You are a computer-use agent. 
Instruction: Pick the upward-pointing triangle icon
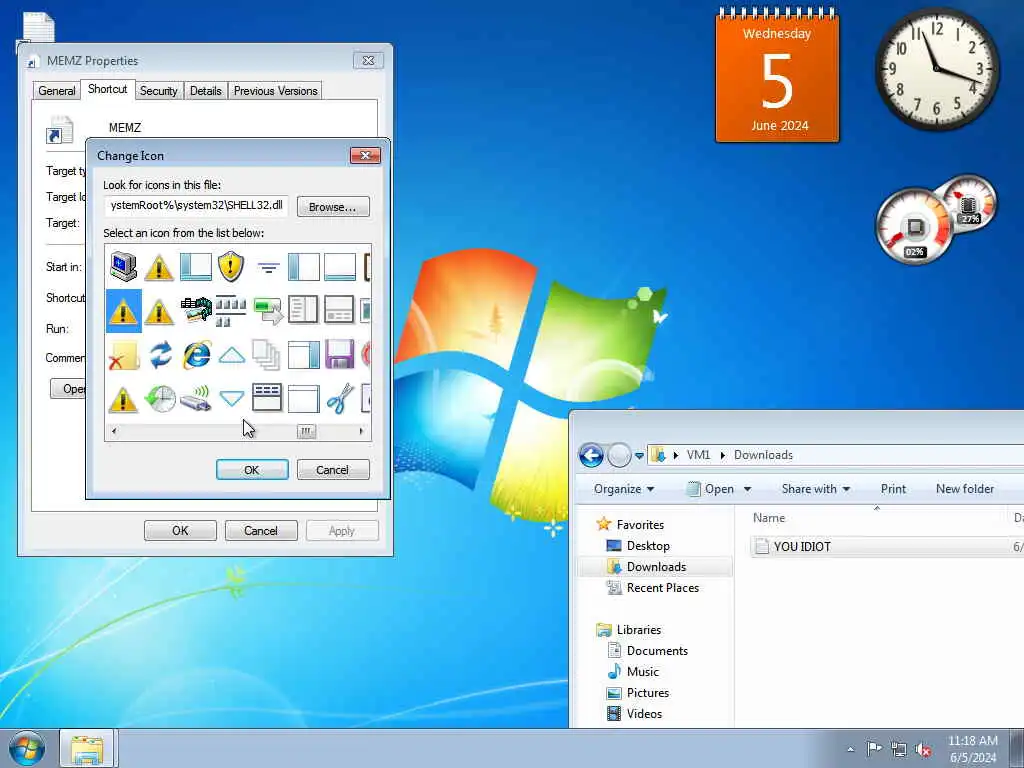click(x=231, y=355)
